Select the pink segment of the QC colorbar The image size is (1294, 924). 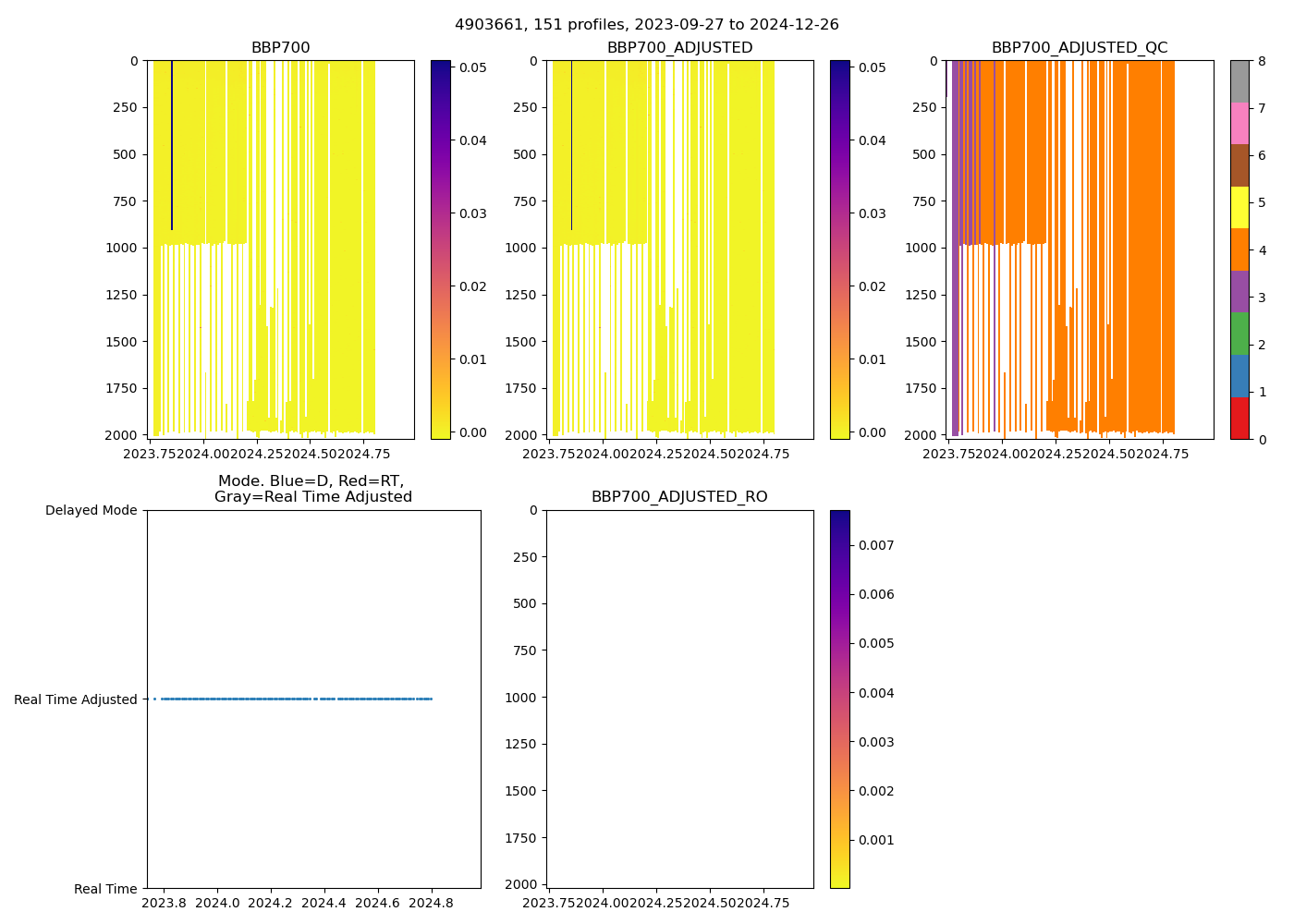click(1239, 123)
